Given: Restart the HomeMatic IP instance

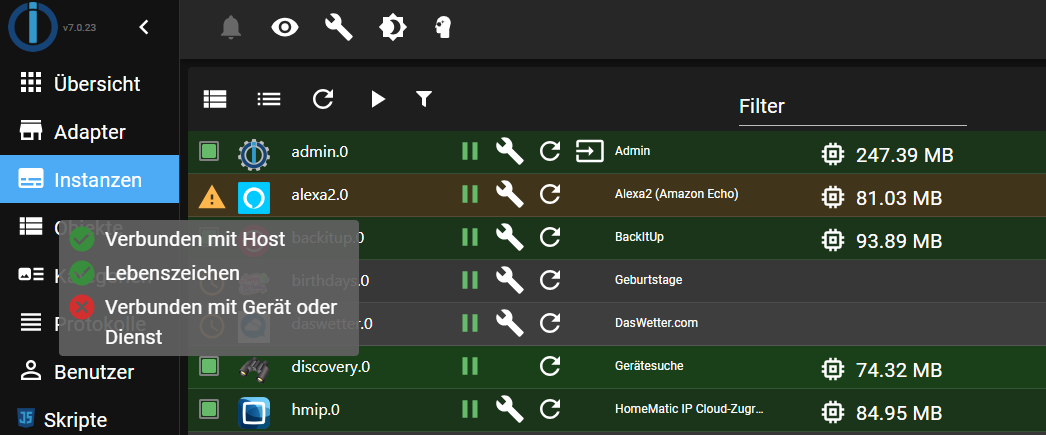Looking at the screenshot, I should pyautogui.click(x=550, y=408).
